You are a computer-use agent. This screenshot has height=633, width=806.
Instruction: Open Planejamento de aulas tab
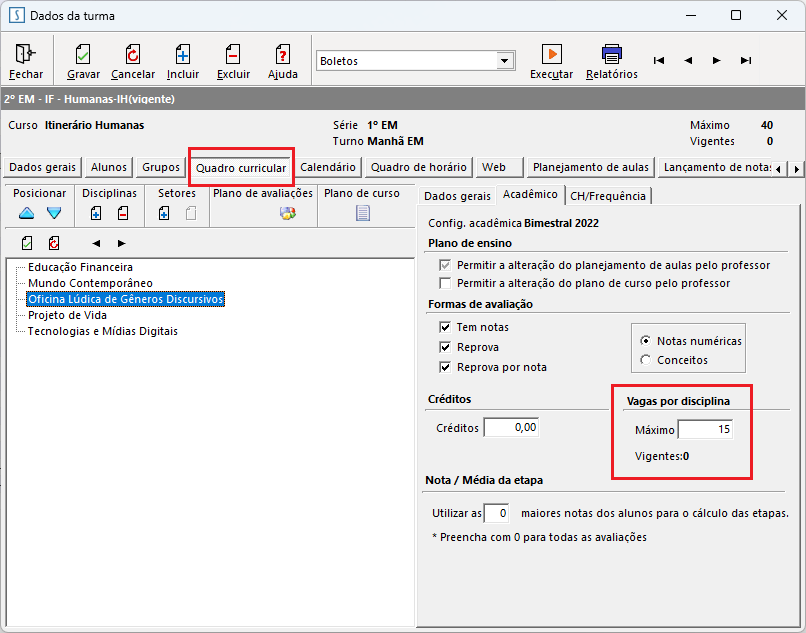[591, 167]
